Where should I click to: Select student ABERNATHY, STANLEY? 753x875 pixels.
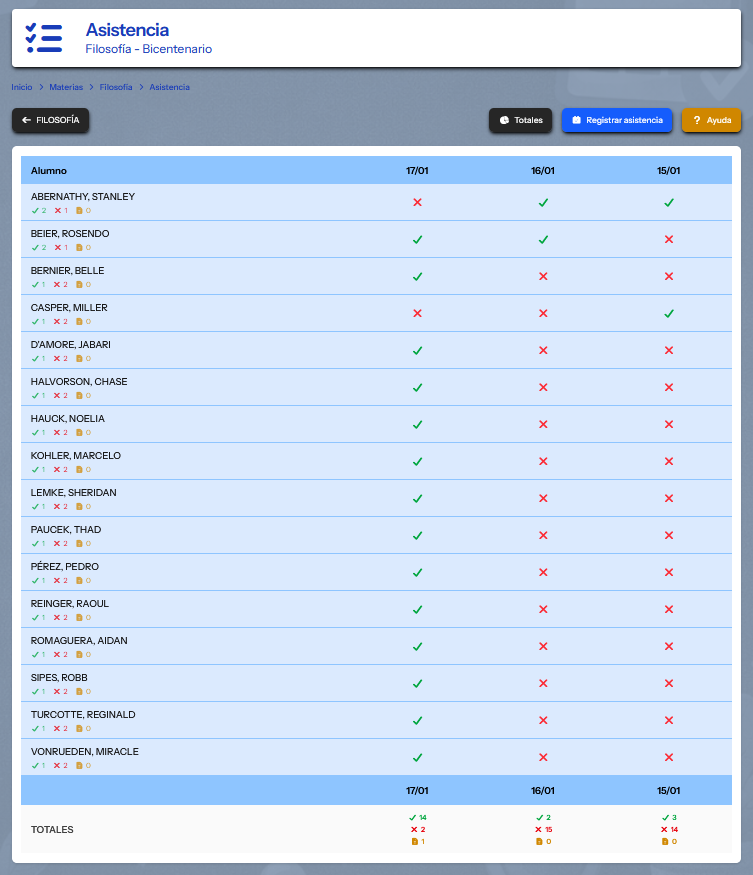point(83,196)
